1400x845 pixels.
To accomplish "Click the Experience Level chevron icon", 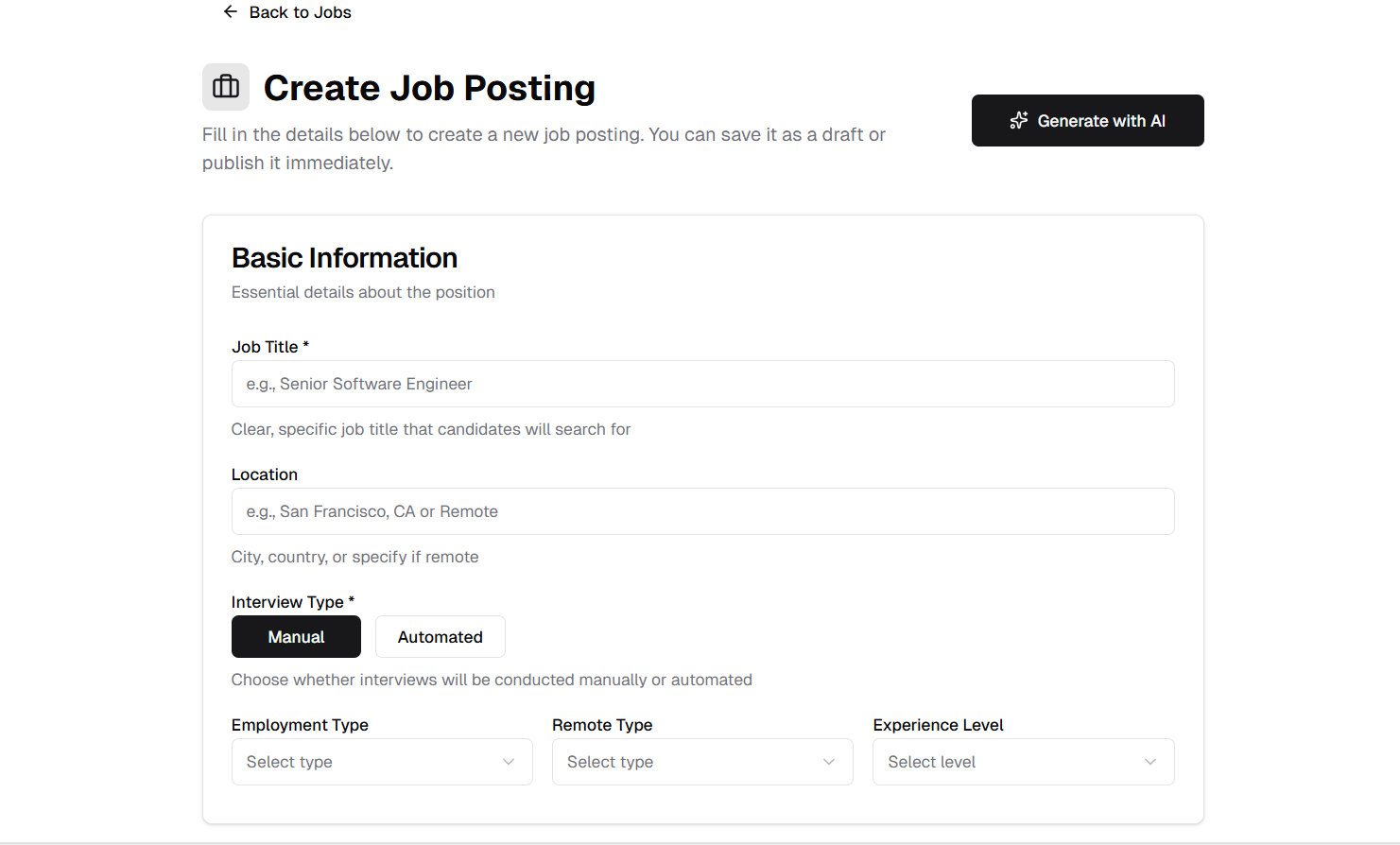I will pyautogui.click(x=1149, y=761).
